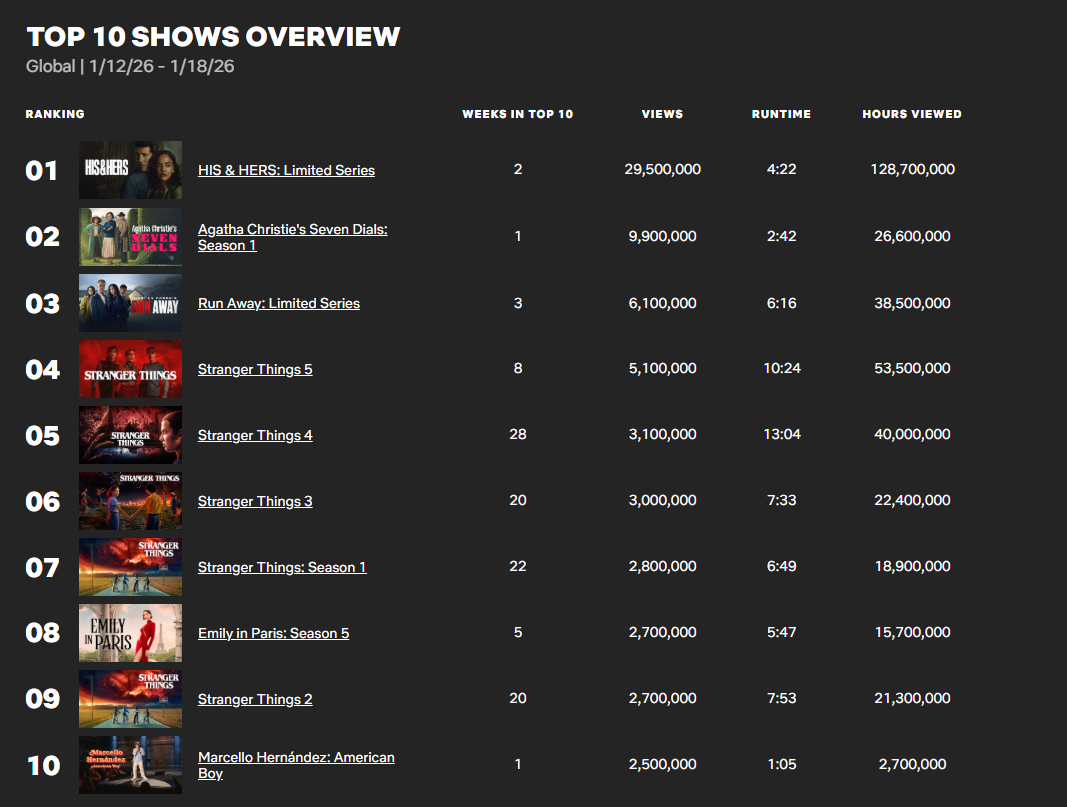Open the Stranger Things 4 title link
1067x807 pixels.
point(255,435)
